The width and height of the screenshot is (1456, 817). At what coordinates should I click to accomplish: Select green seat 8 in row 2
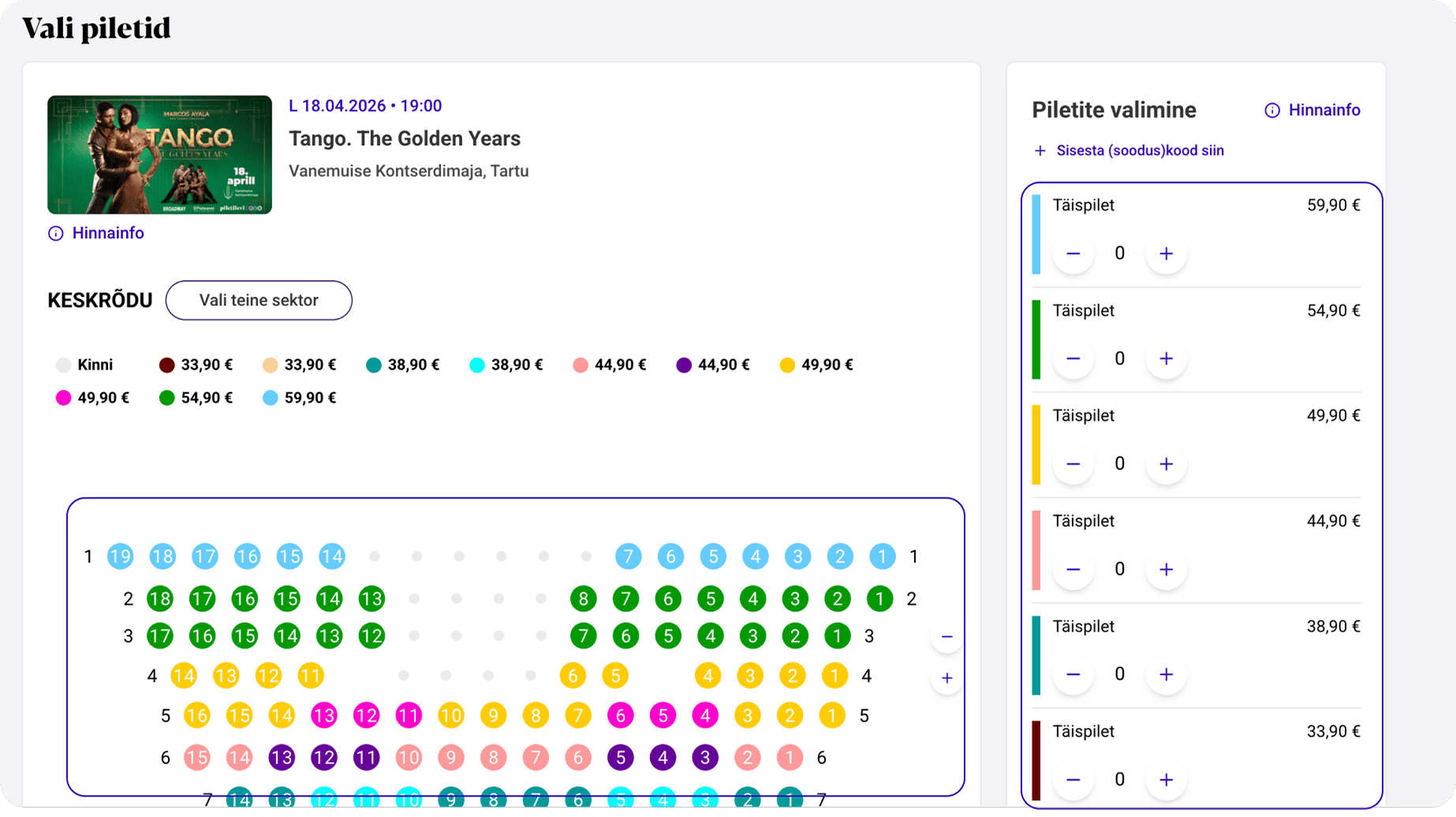(583, 599)
